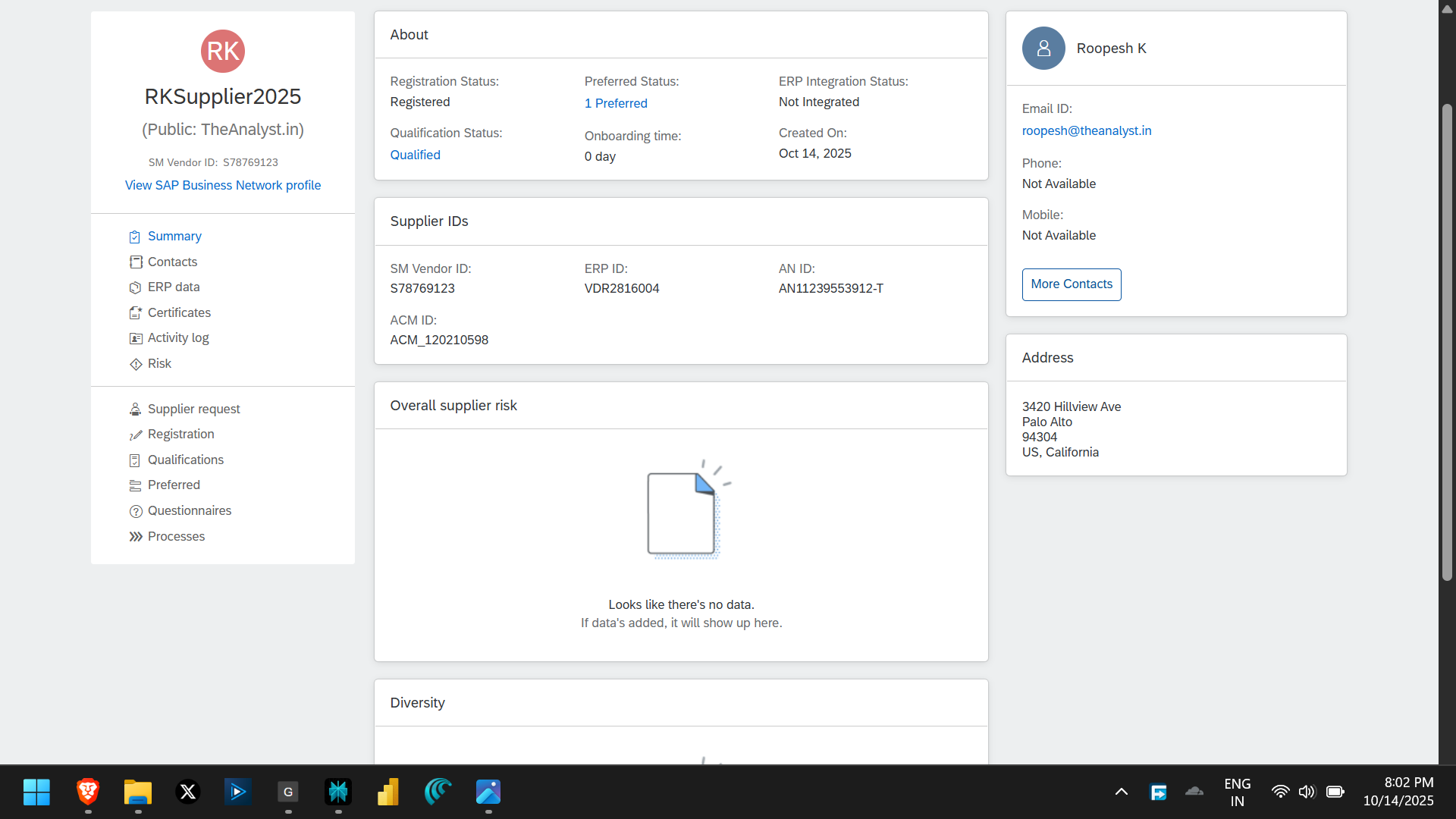
Task: Open the Registration menu item
Action: (x=180, y=435)
